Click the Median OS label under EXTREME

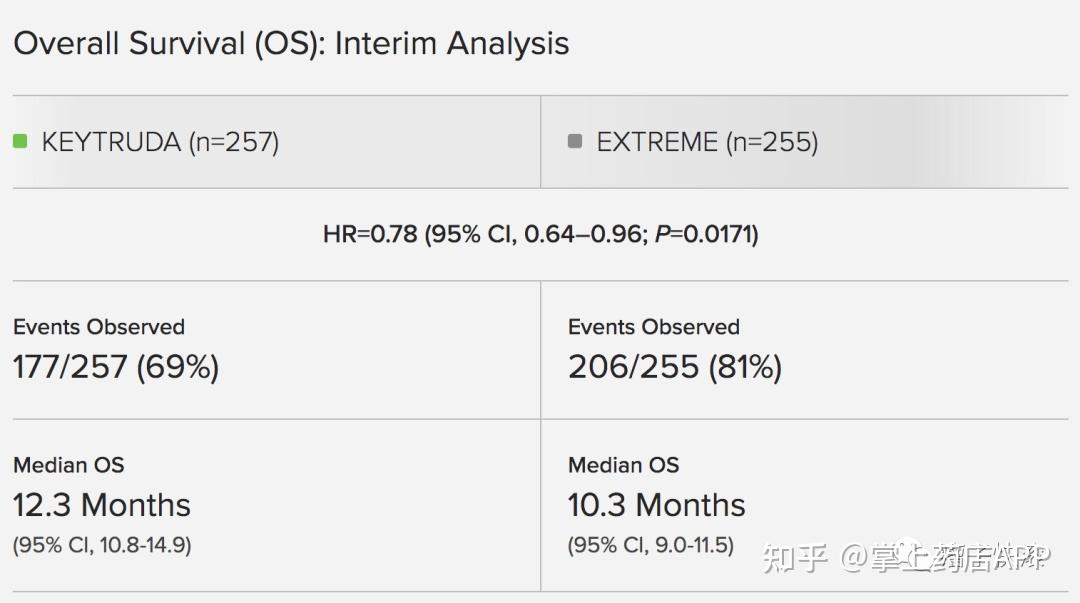624,465
